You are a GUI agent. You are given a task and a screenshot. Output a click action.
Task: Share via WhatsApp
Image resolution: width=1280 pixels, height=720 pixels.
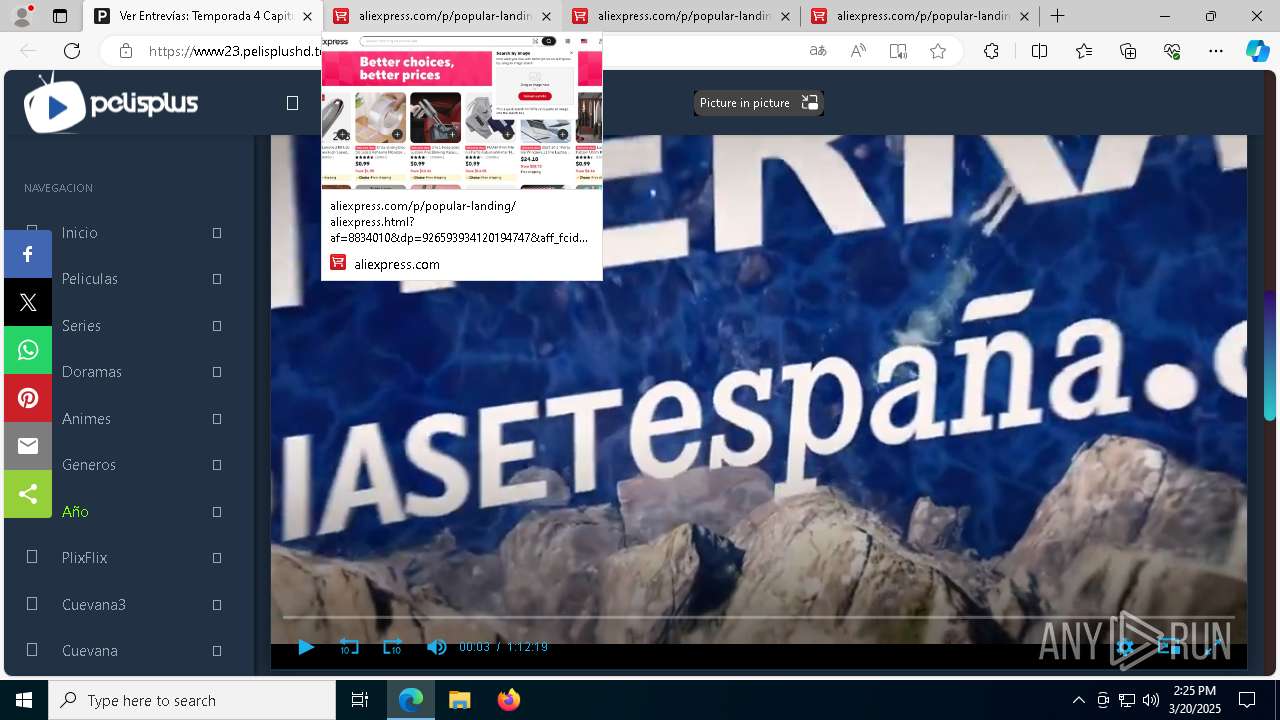(x=28, y=350)
